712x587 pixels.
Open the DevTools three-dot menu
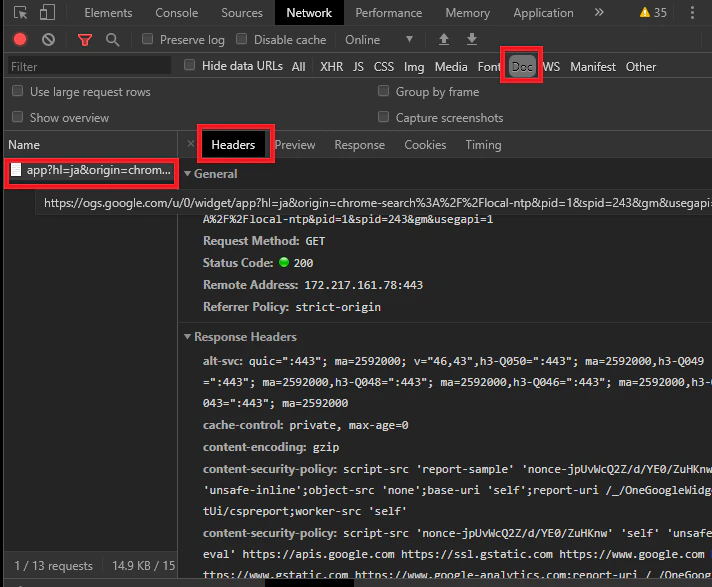tap(692, 13)
